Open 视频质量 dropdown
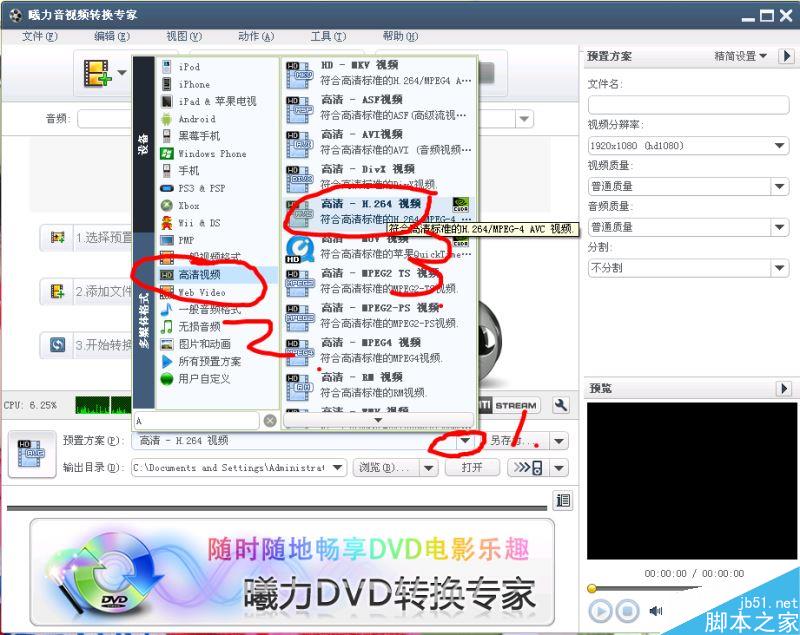800x635 pixels. [x=688, y=187]
